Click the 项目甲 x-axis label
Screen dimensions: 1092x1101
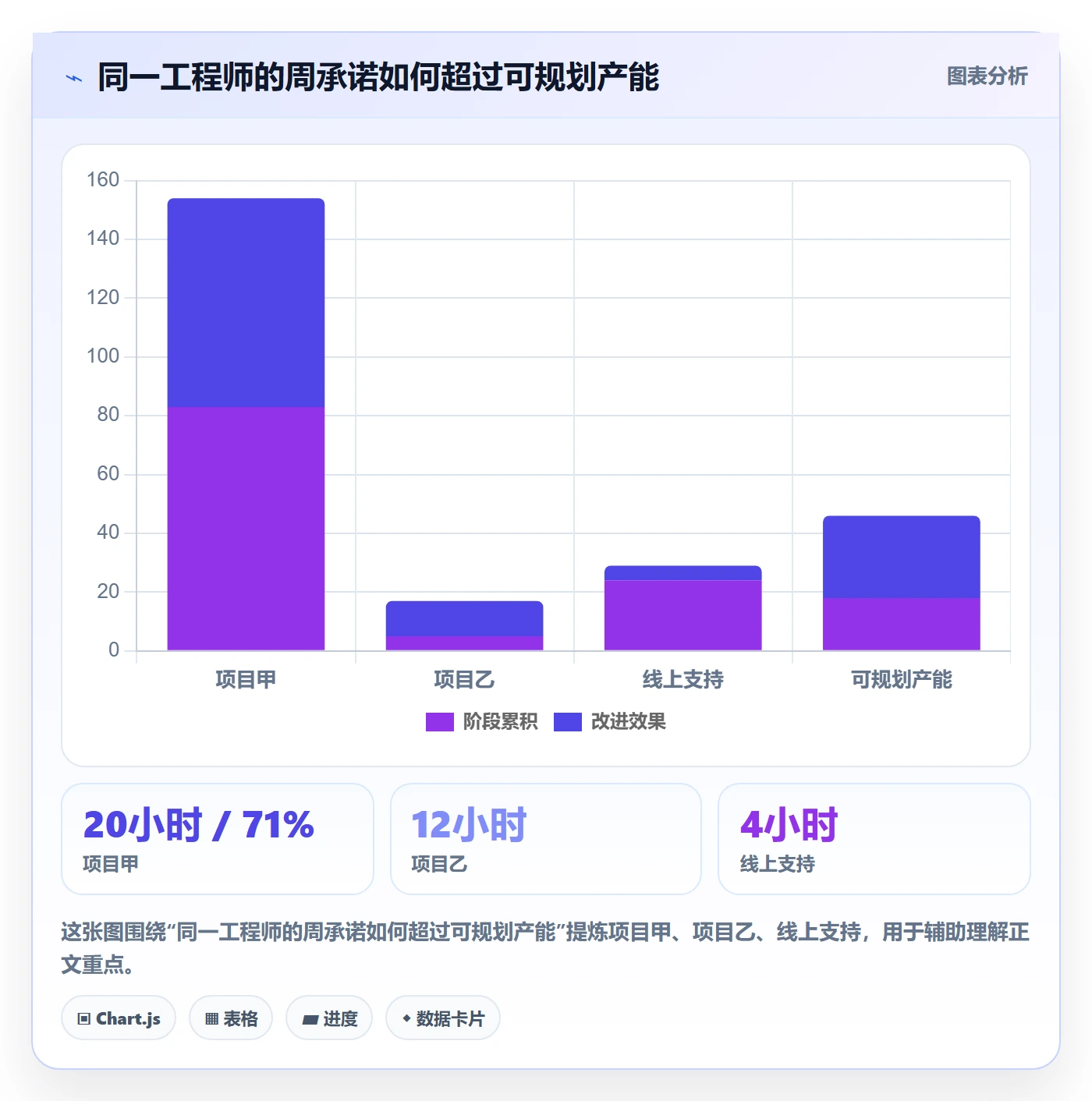click(246, 680)
